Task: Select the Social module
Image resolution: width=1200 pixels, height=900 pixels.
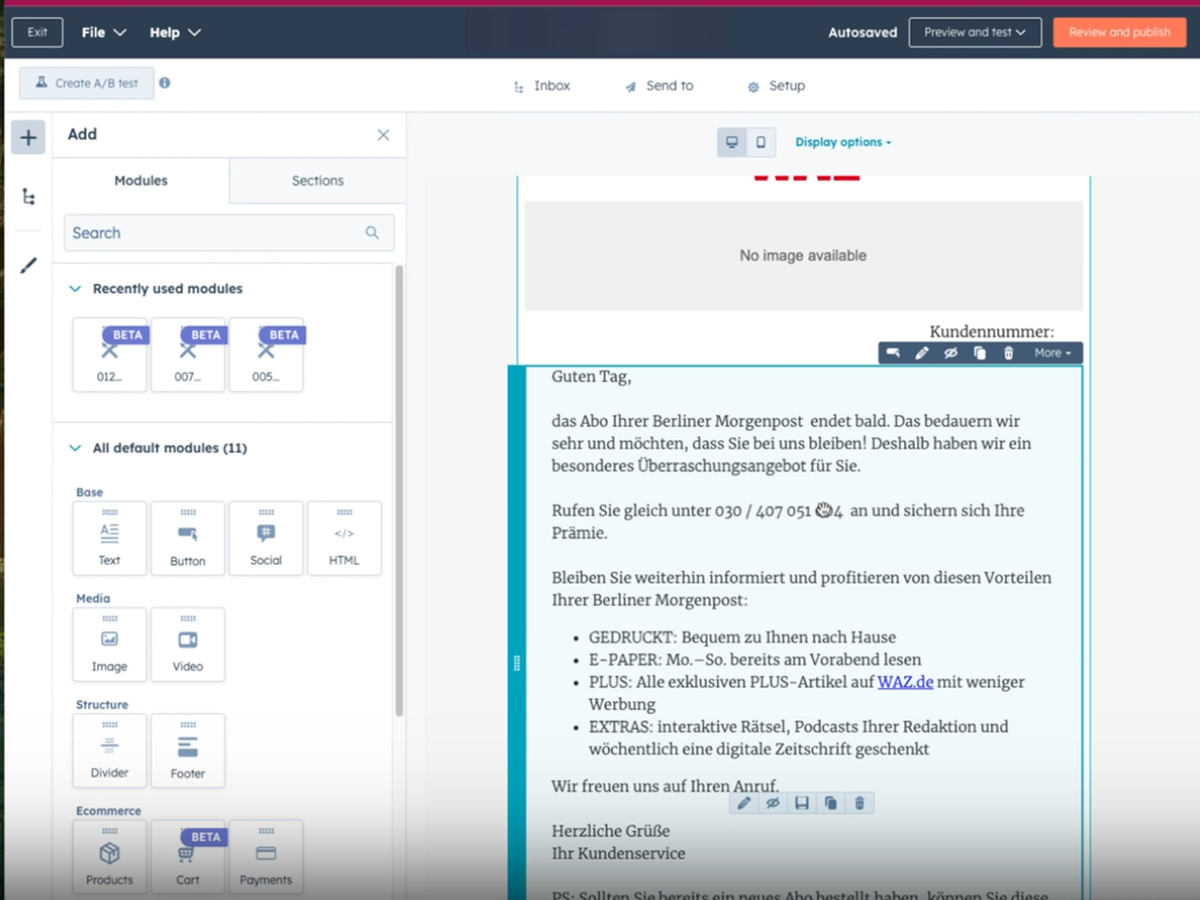Action: coord(266,538)
